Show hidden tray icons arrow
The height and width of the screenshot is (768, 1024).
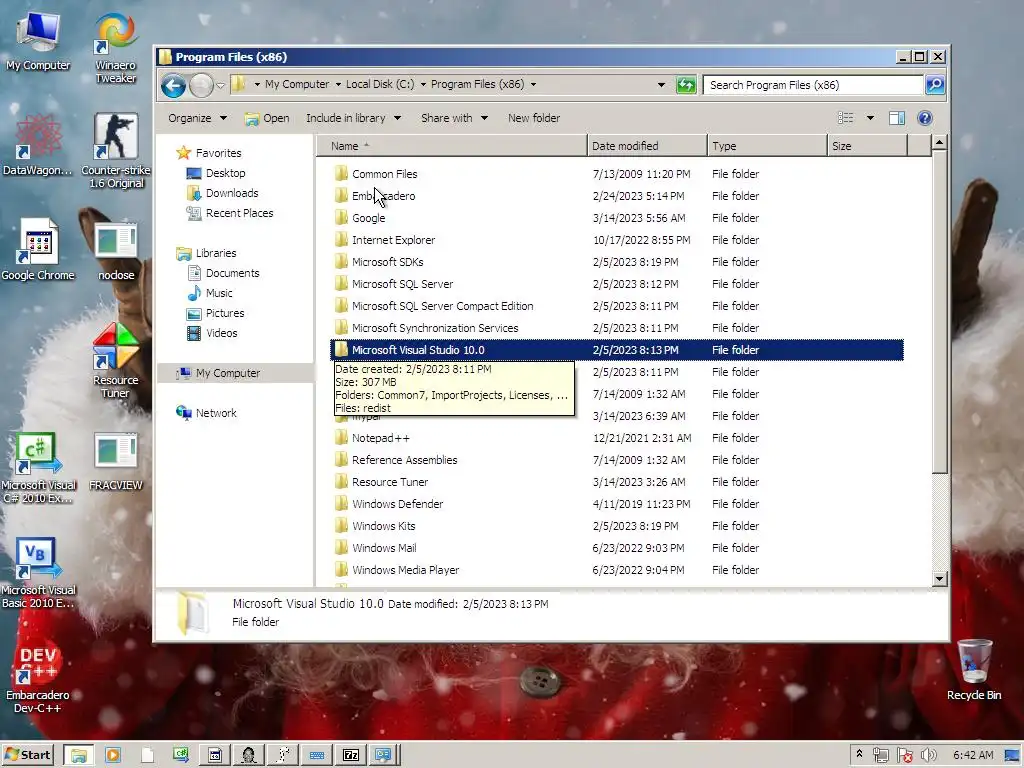[x=859, y=754]
